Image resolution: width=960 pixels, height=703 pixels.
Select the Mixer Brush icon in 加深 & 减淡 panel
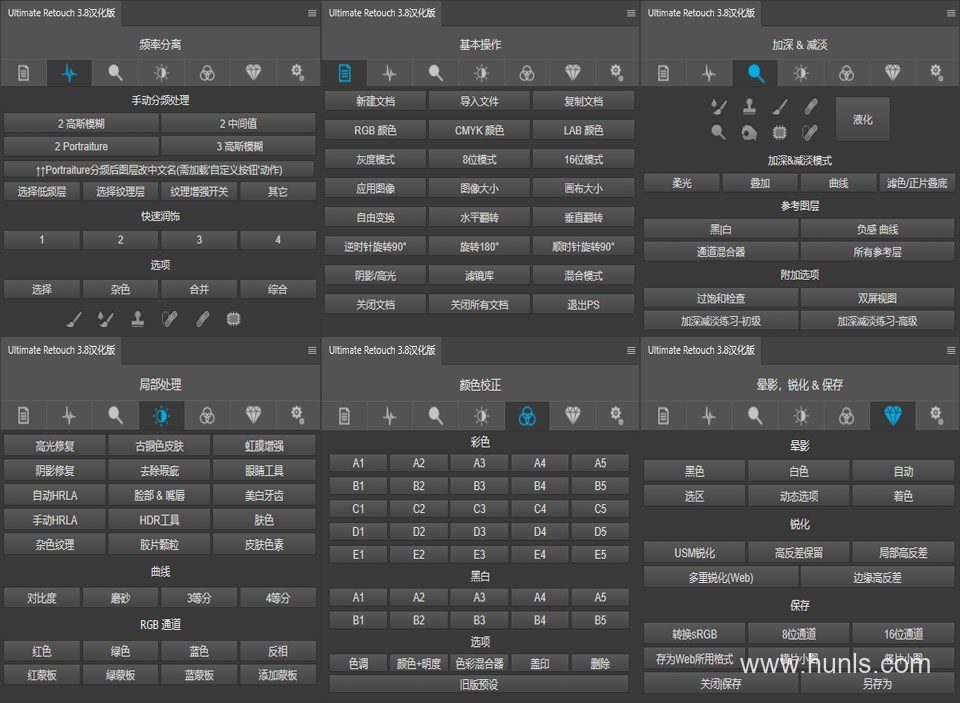coord(719,107)
